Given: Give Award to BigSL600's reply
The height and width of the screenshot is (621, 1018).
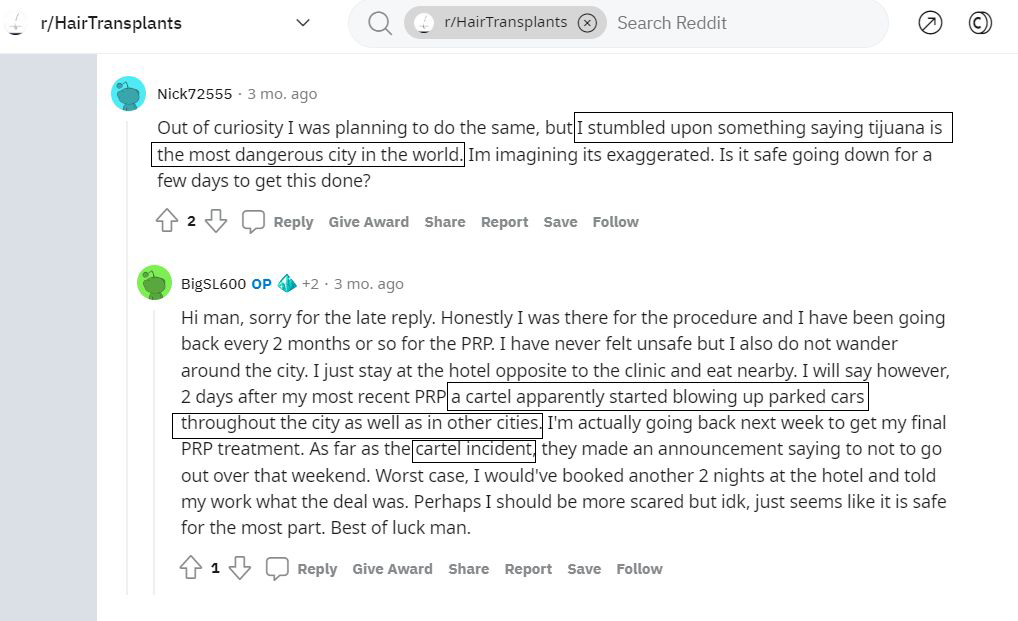Looking at the screenshot, I should (392, 569).
